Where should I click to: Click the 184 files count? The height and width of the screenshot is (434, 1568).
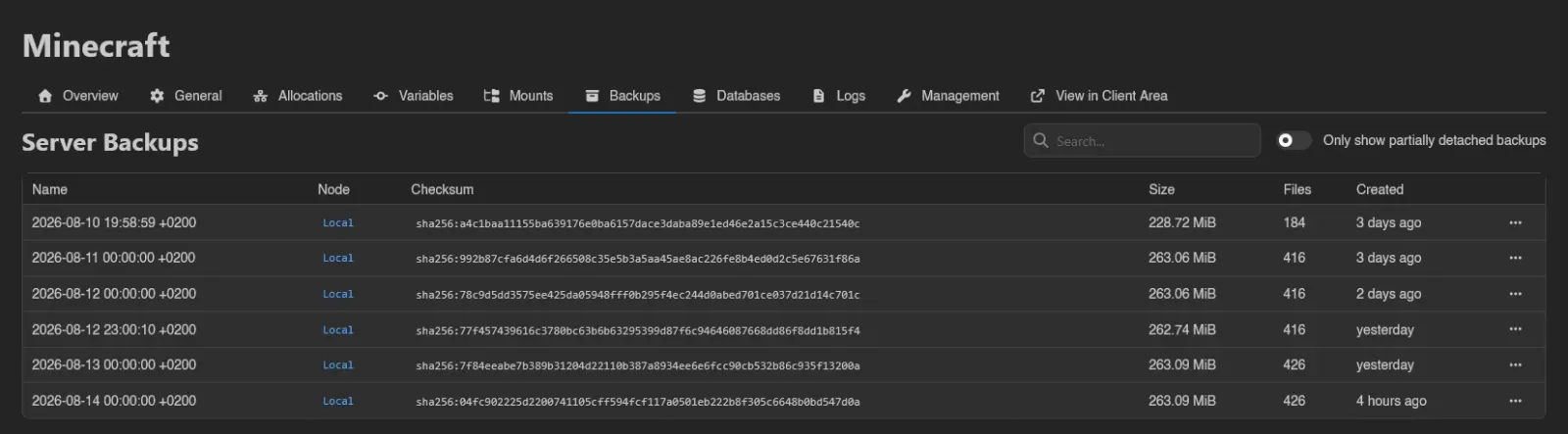coord(1295,222)
